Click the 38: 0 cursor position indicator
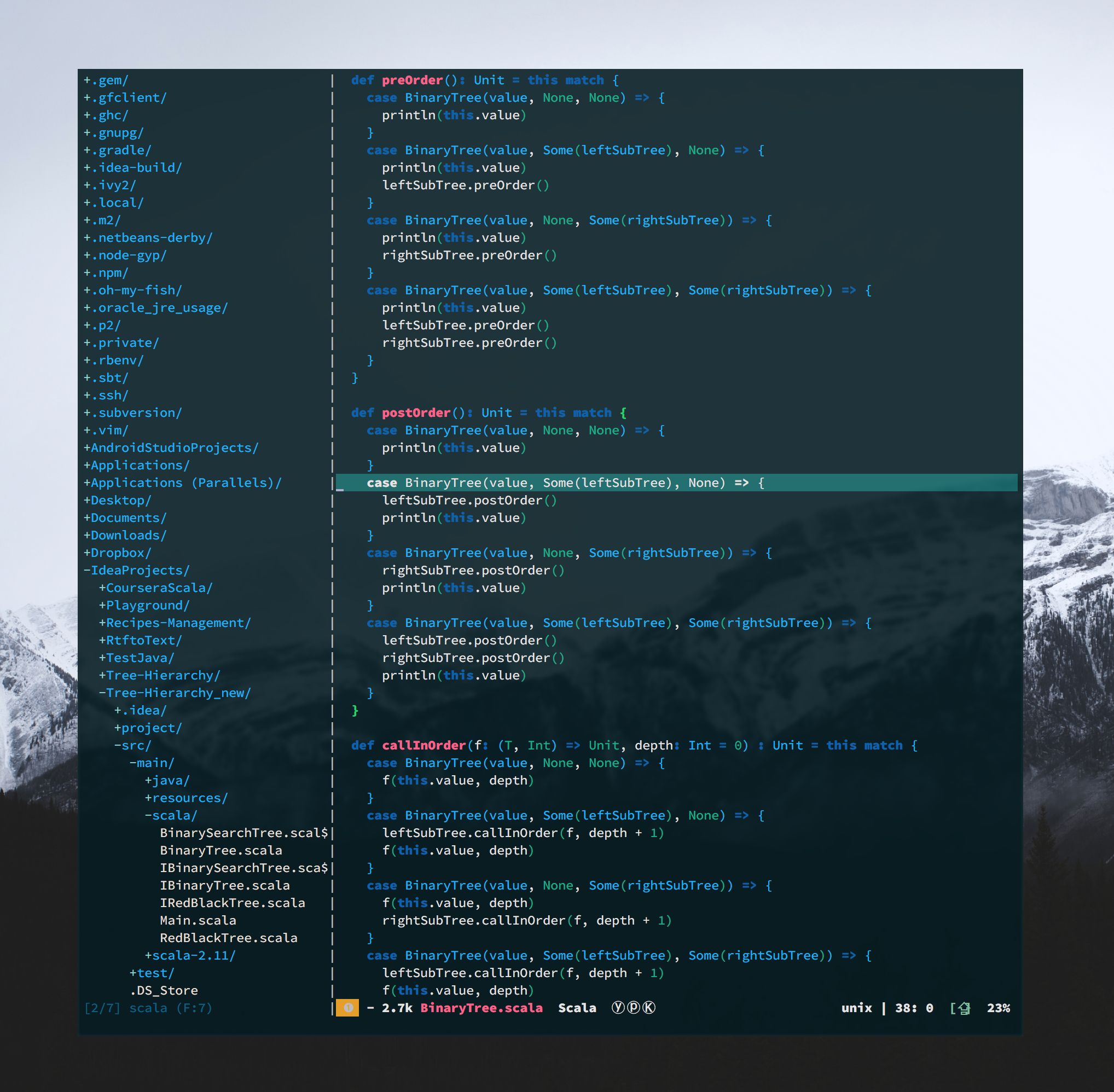Viewport: 1114px width, 1092px height. click(914, 1008)
